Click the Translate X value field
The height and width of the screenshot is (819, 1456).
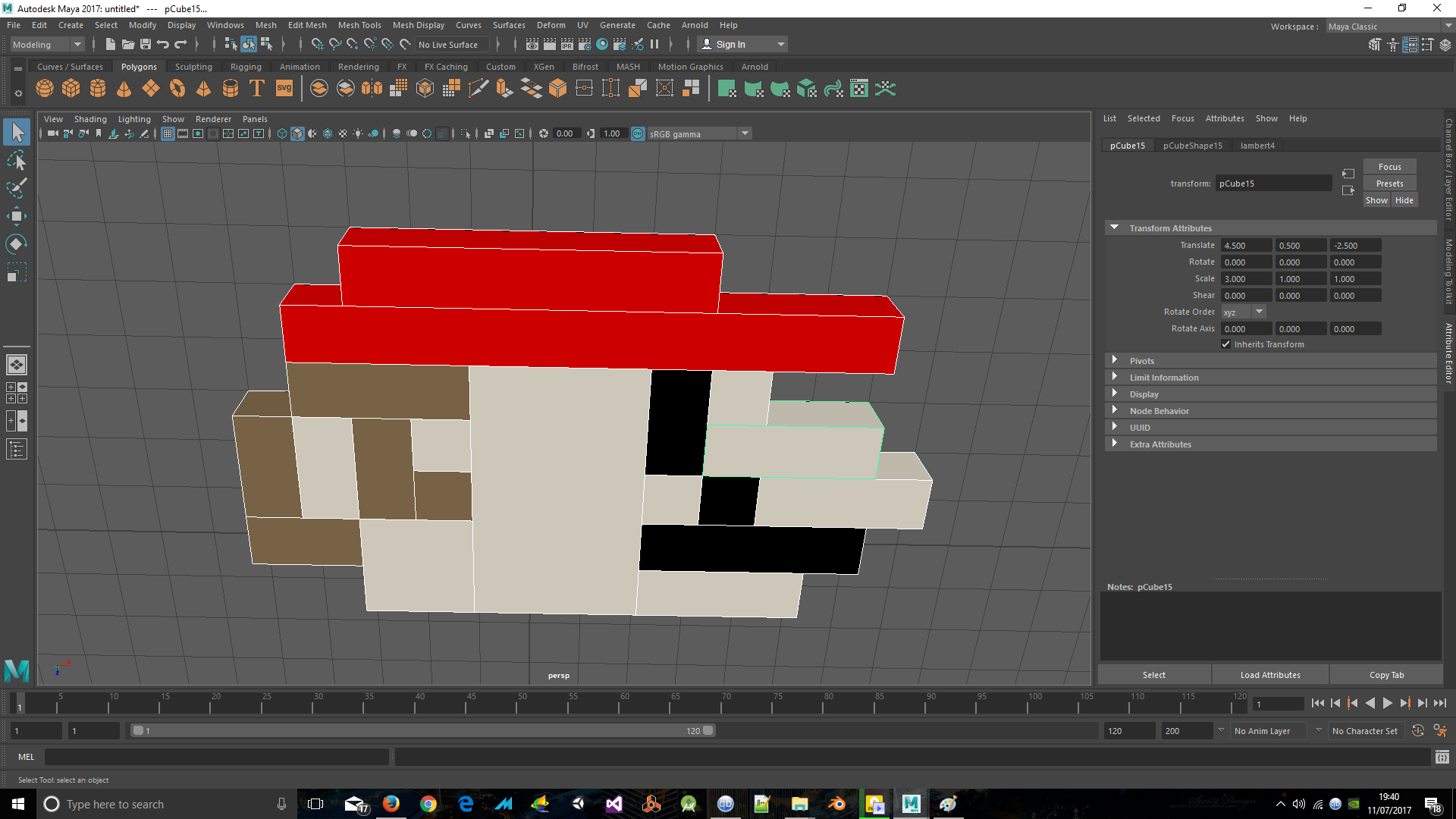coord(1246,246)
